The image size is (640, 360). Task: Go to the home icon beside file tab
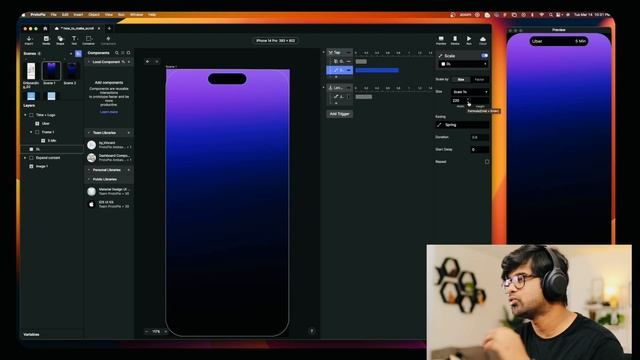point(45,29)
